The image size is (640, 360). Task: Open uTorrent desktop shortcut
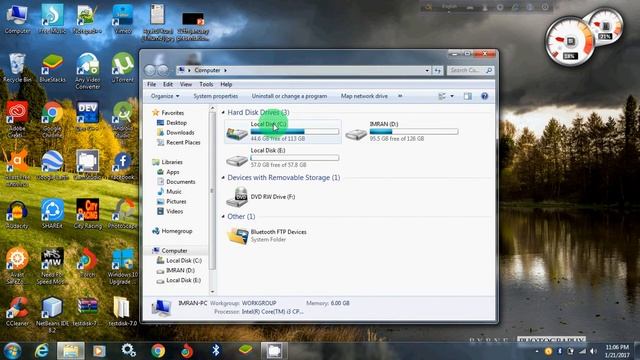(x=123, y=67)
